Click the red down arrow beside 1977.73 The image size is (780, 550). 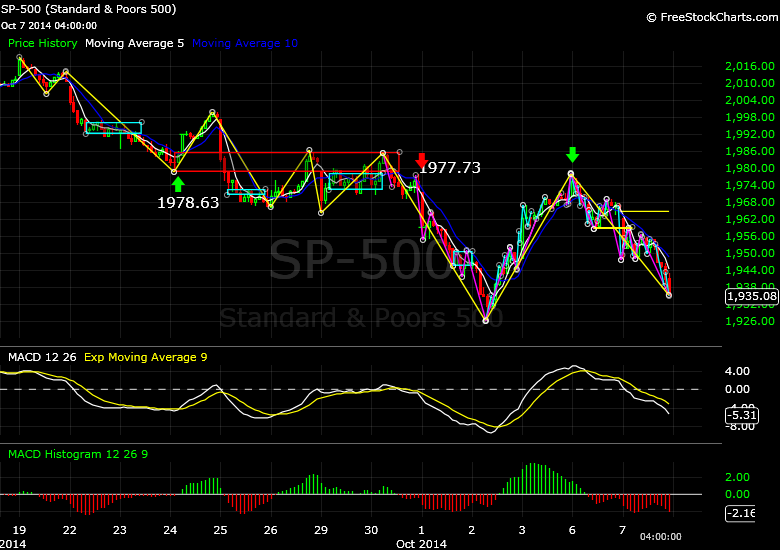pos(422,160)
